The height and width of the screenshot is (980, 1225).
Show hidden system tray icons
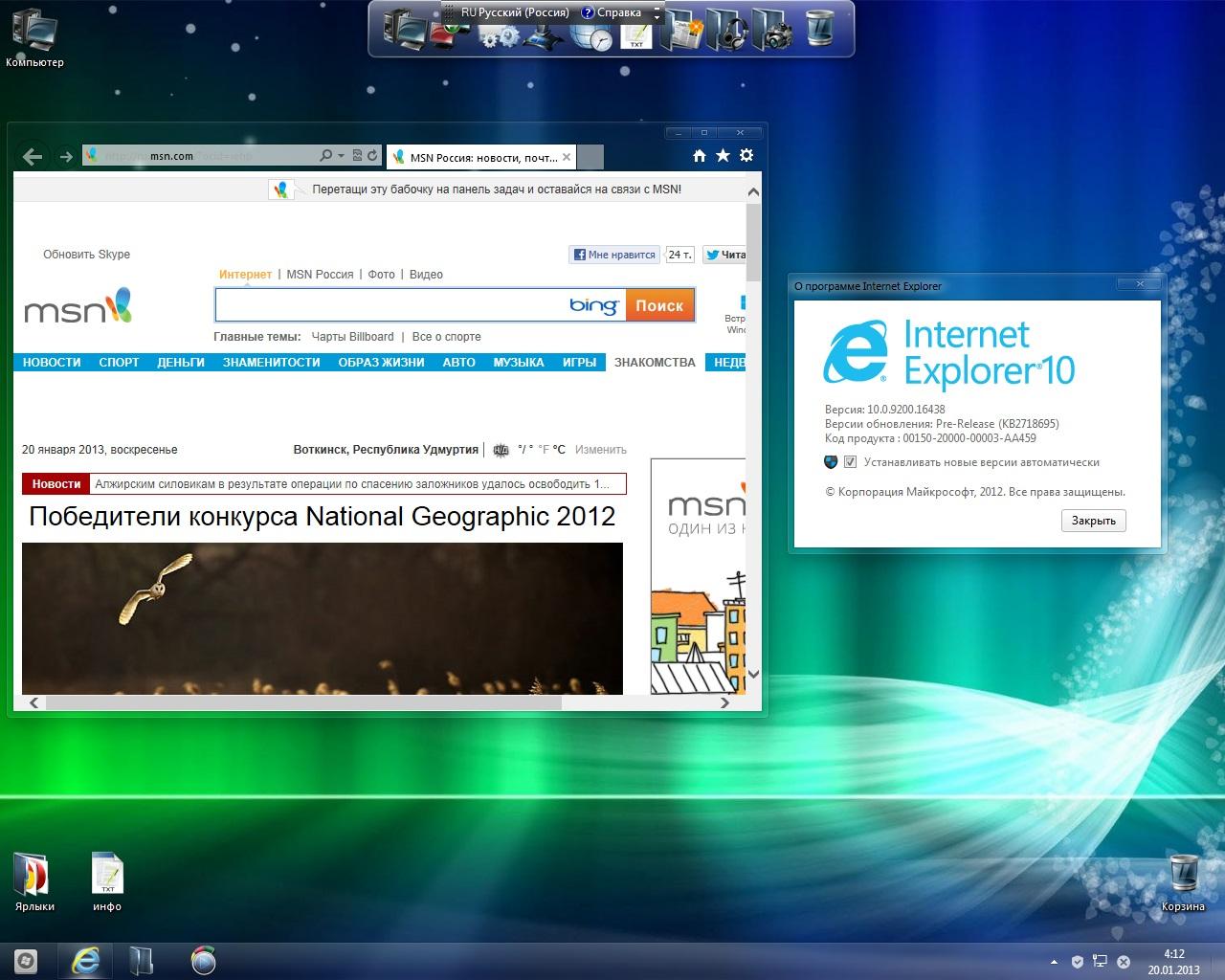(1054, 962)
